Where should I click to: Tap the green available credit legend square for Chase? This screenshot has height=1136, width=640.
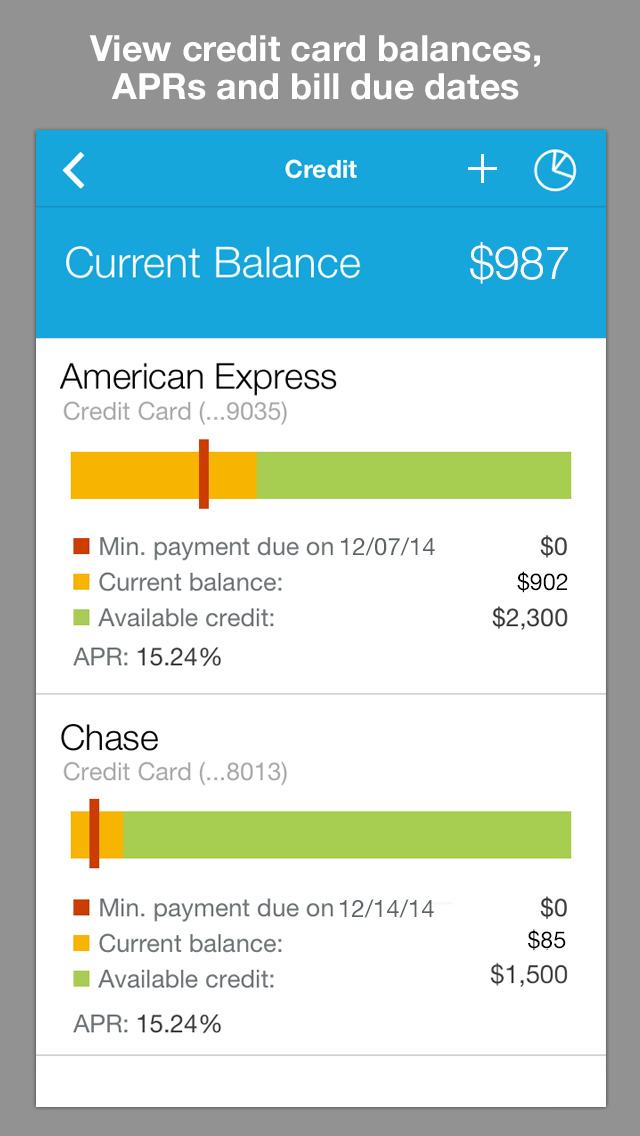pyautogui.click(x=82, y=978)
